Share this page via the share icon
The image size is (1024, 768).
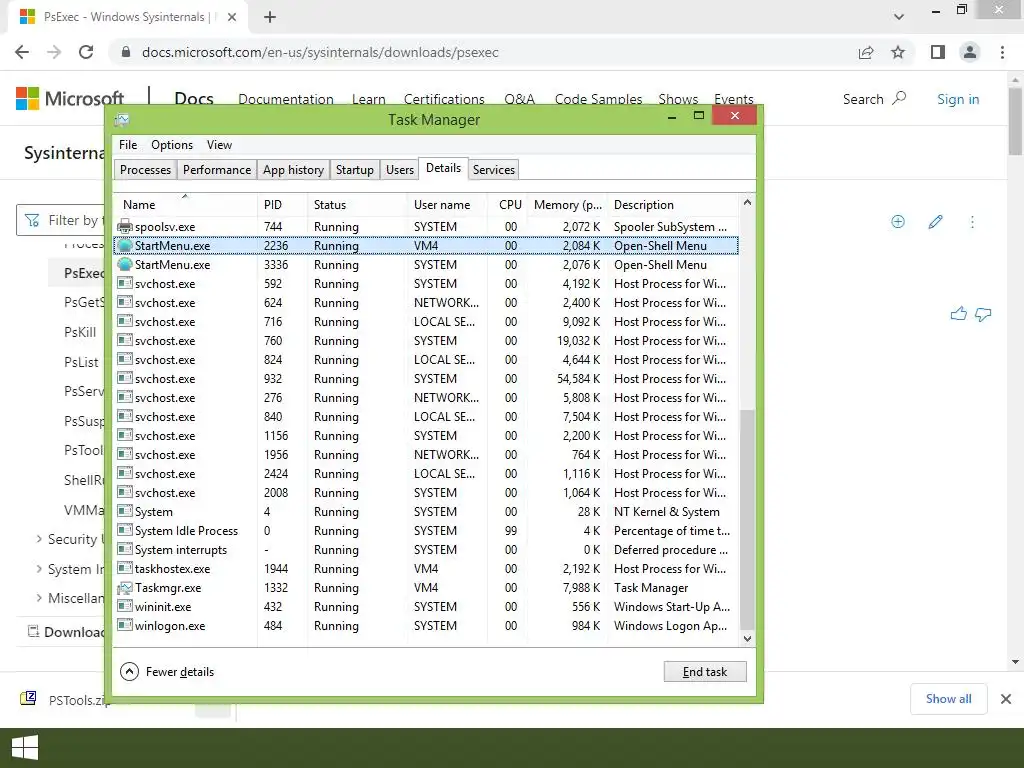pyautogui.click(x=866, y=52)
